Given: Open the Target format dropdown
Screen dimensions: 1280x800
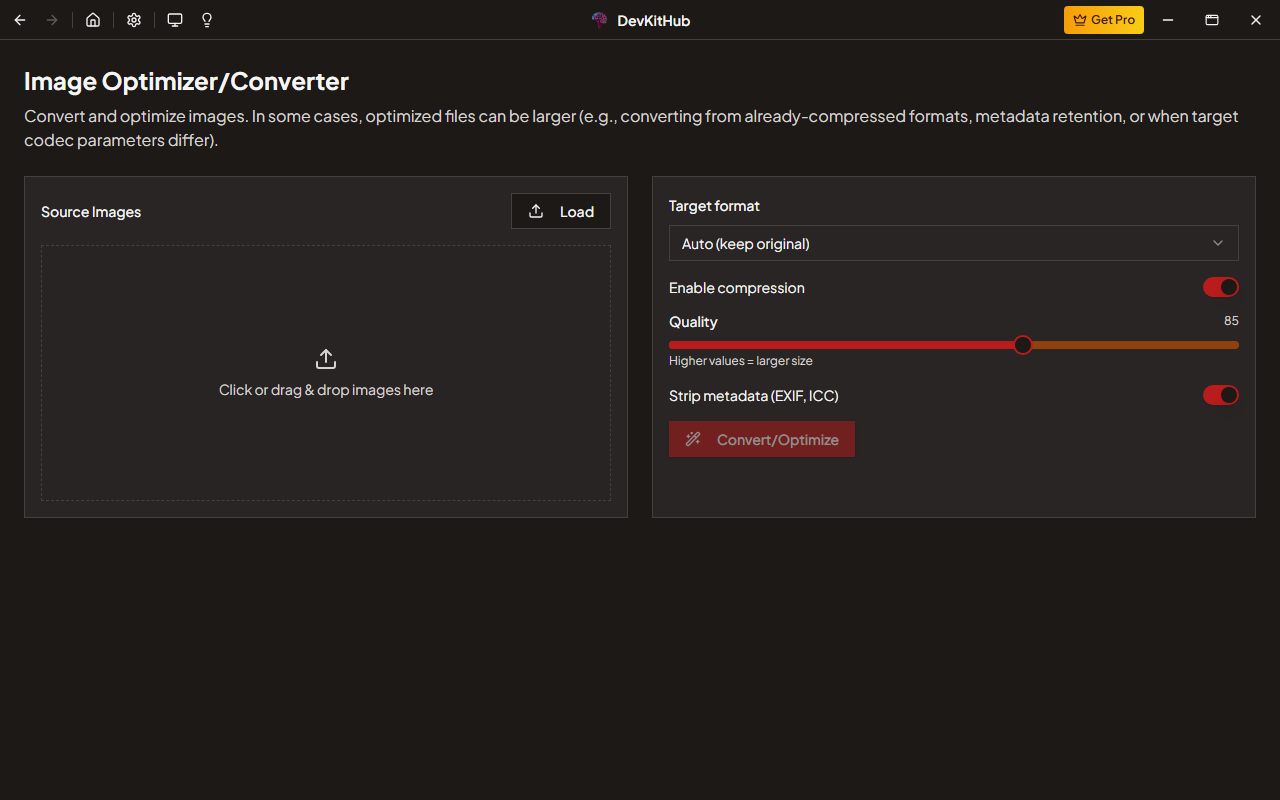Looking at the screenshot, I should [954, 243].
